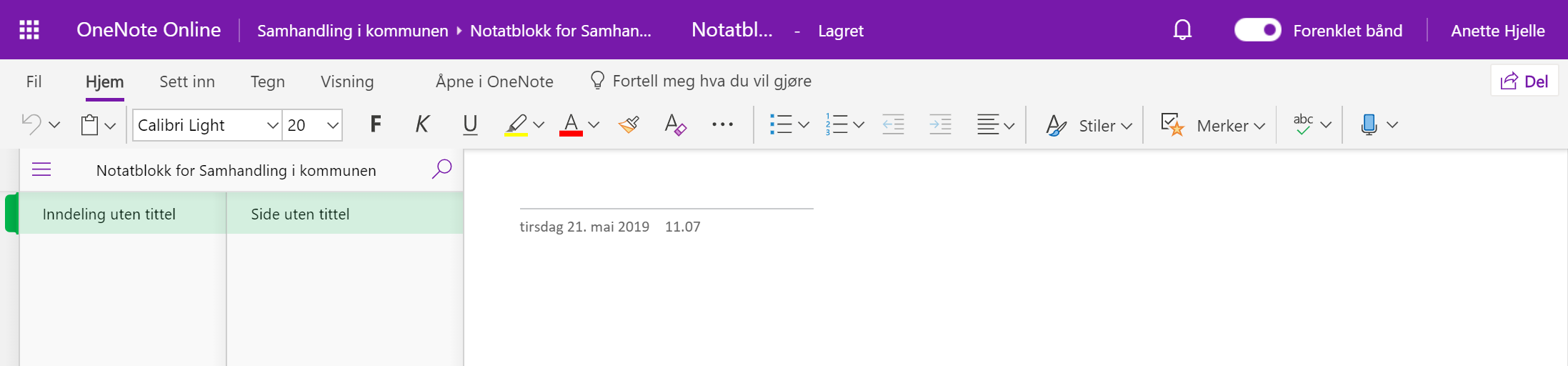The height and width of the screenshot is (366, 1568).
Task: Expand dictate options dropdown arrow
Action: click(x=1392, y=125)
